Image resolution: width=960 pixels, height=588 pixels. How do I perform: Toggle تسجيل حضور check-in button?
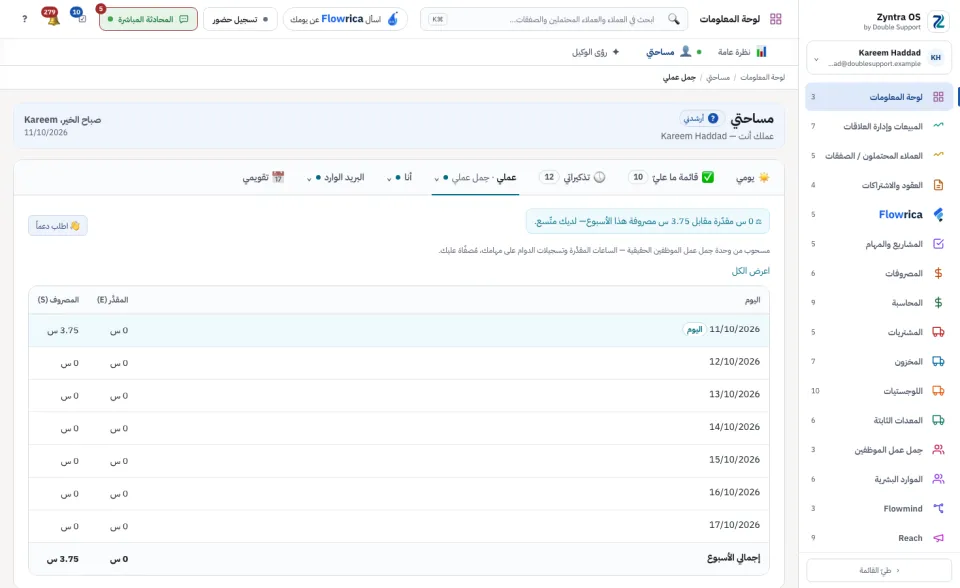240,19
